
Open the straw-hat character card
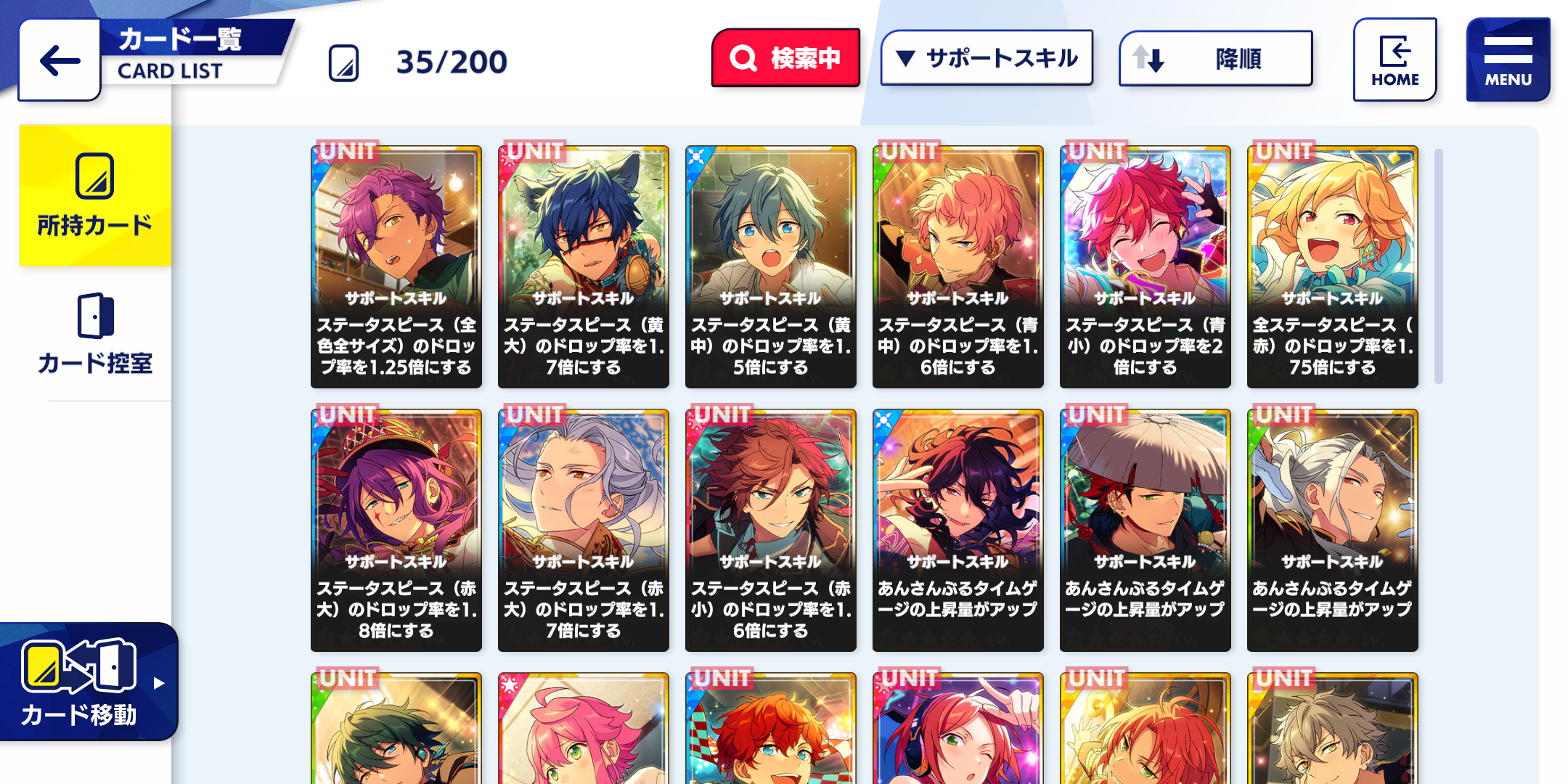coord(1145,530)
